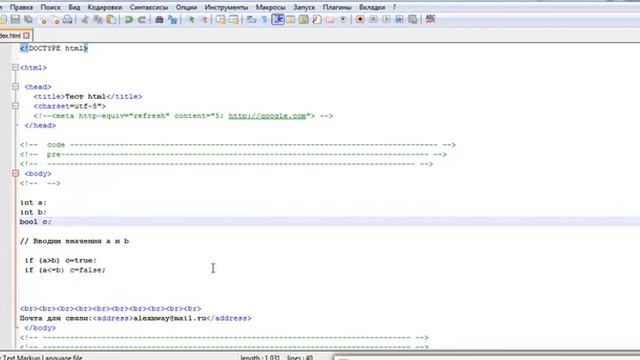Click the Zoom In icon
The width and height of the screenshot is (640, 360).
click(x=190, y=19)
